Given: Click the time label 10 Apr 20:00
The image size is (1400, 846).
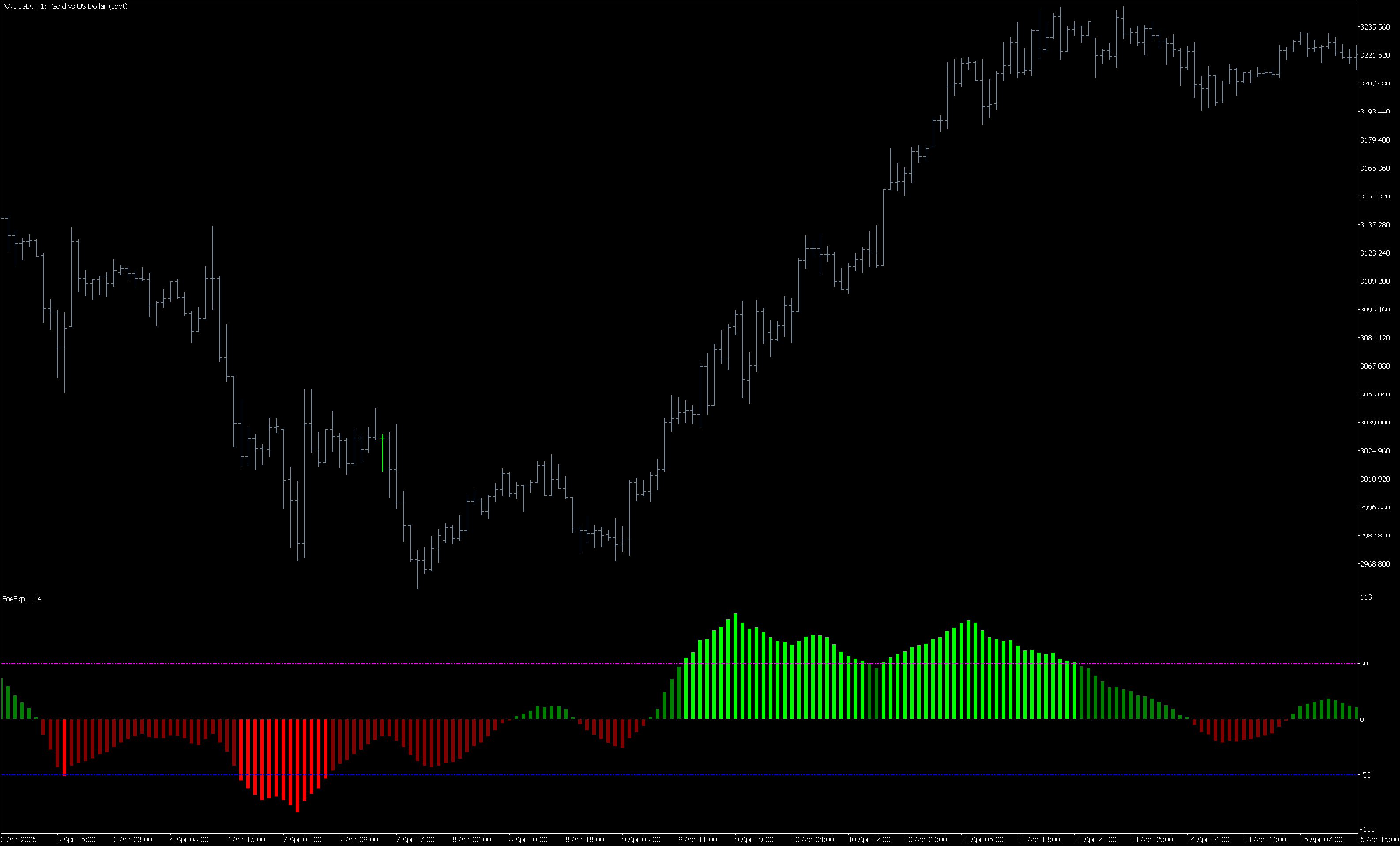Looking at the screenshot, I should coord(926,840).
